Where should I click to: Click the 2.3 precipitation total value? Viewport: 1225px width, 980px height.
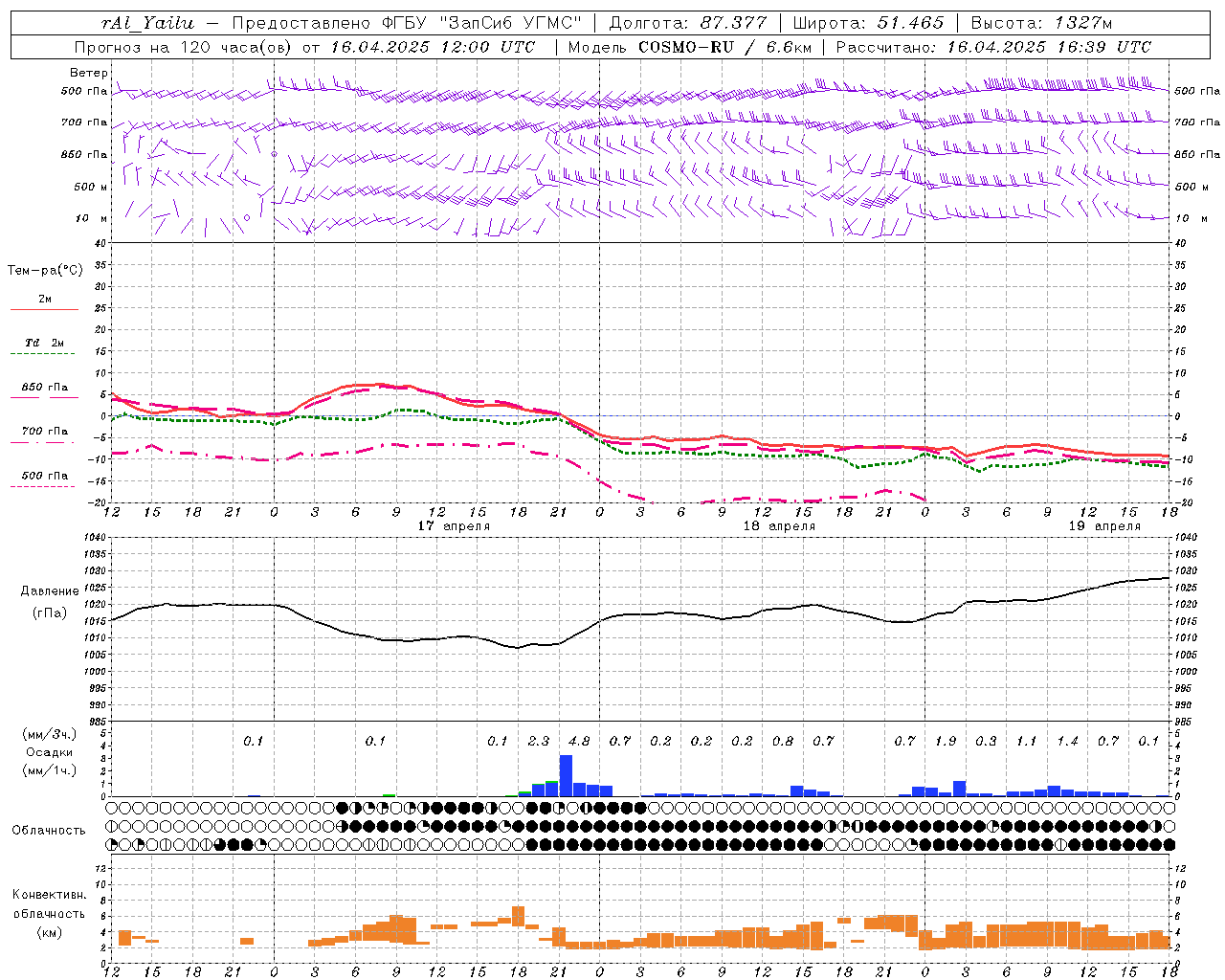coord(539,741)
